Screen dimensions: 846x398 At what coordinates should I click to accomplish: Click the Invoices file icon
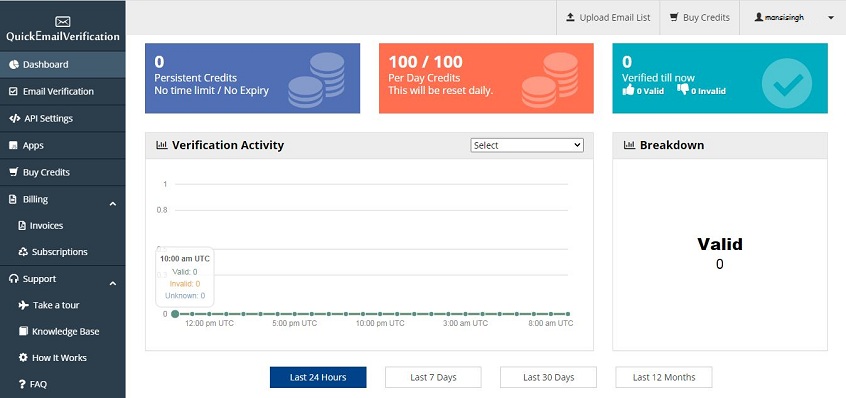(x=22, y=225)
